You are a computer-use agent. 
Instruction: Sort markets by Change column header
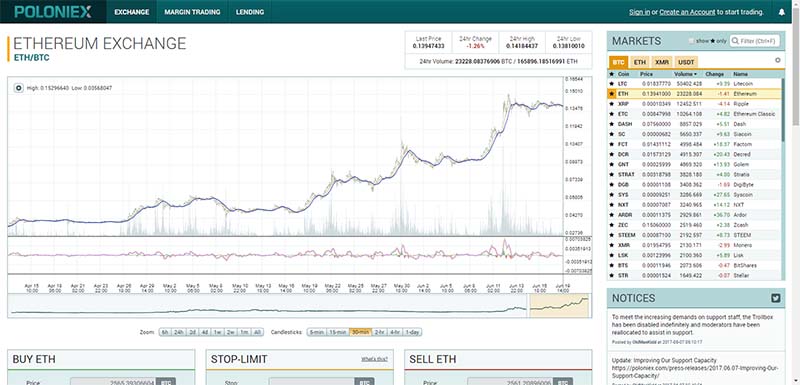[x=715, y=74]
